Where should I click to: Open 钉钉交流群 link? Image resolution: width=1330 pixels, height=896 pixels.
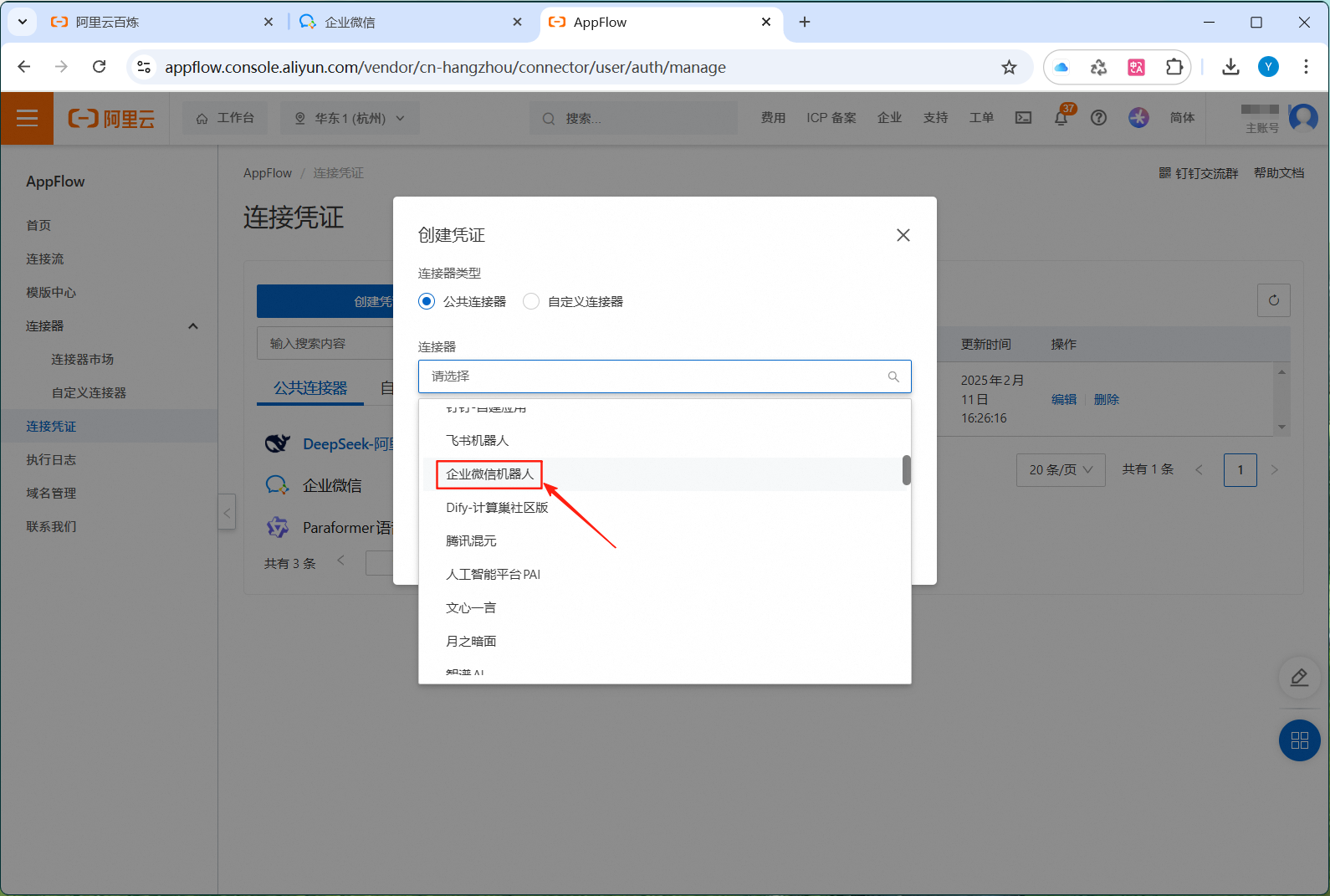1199,173
